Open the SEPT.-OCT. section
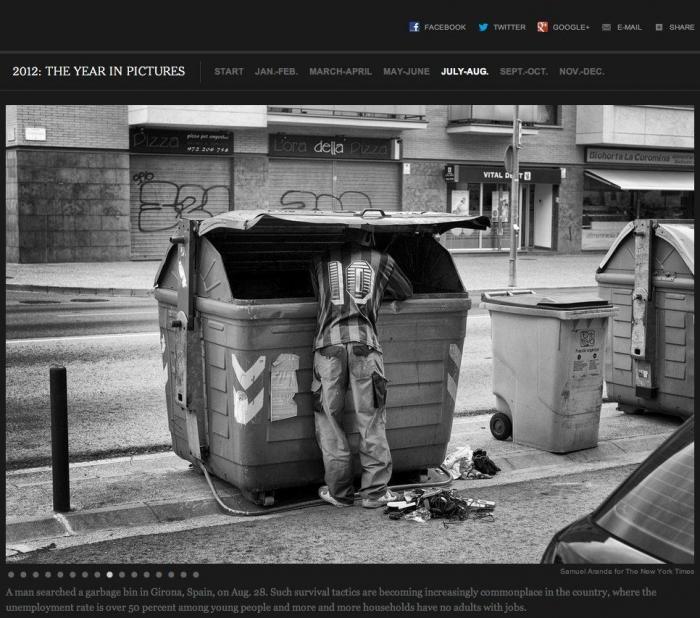Screen dimensions: 700x618 point(523,71)
